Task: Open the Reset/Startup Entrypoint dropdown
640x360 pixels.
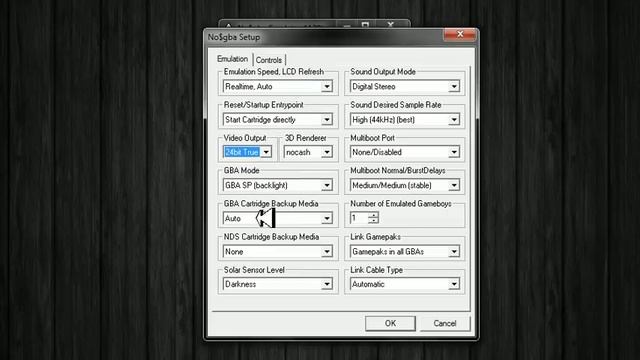Action: (x=327, y=120)
